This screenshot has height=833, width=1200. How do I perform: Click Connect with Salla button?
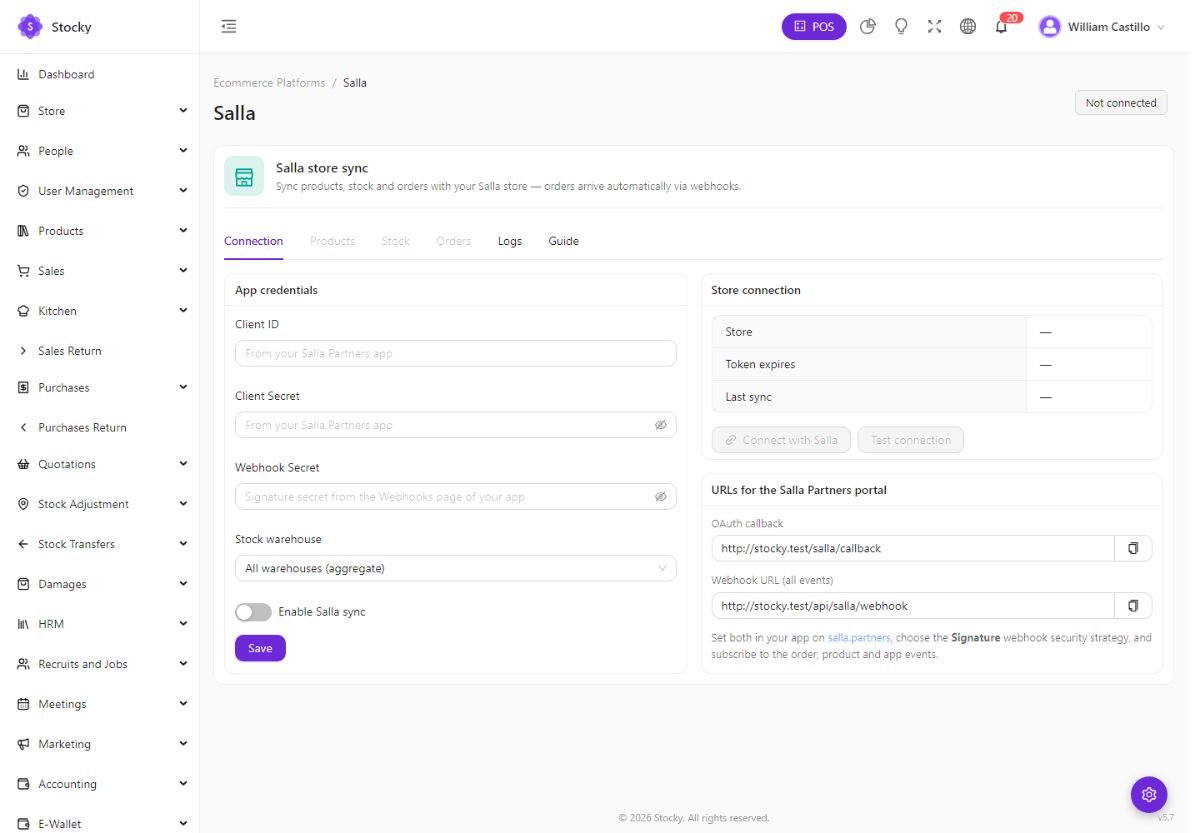(x=781, y=440)
